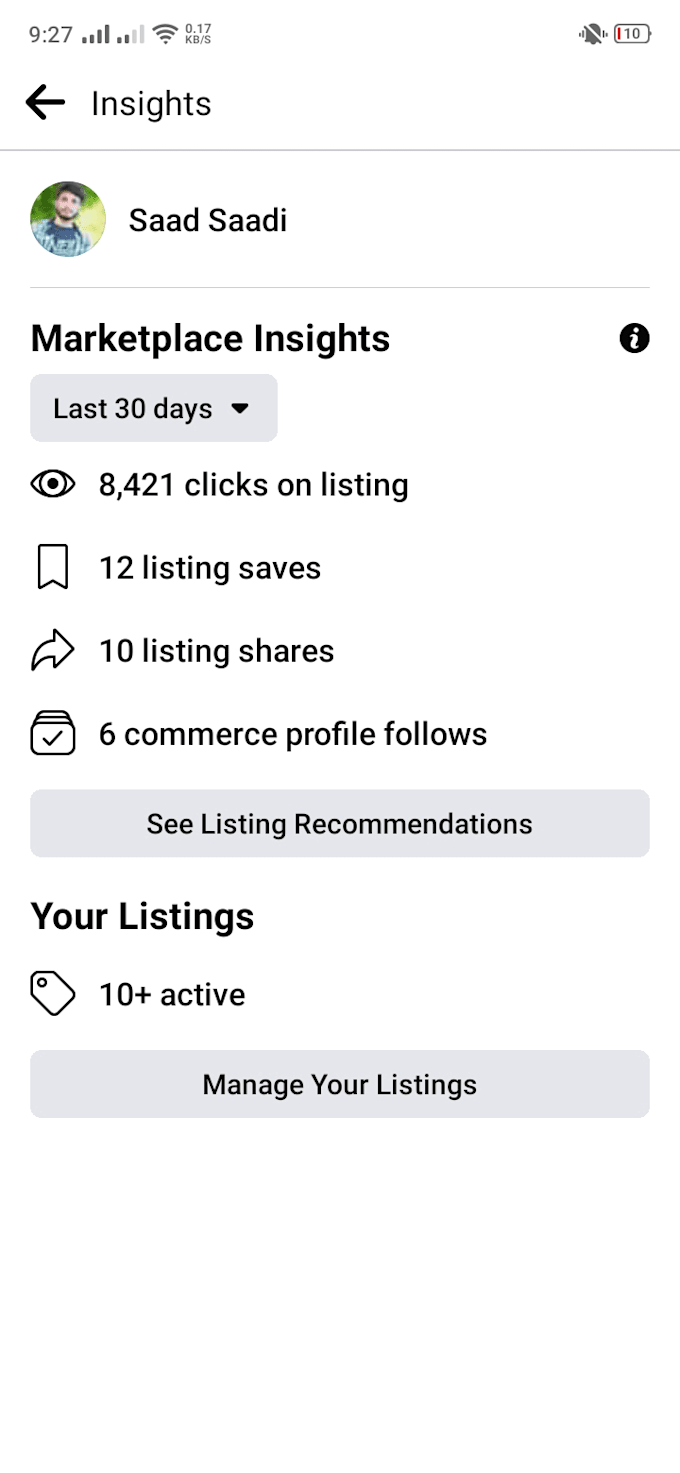Tap the Wi-Fi icon in the status bar
This screenshot has height=1473, width=680.
pyautogui.click(x=166, y=31)
